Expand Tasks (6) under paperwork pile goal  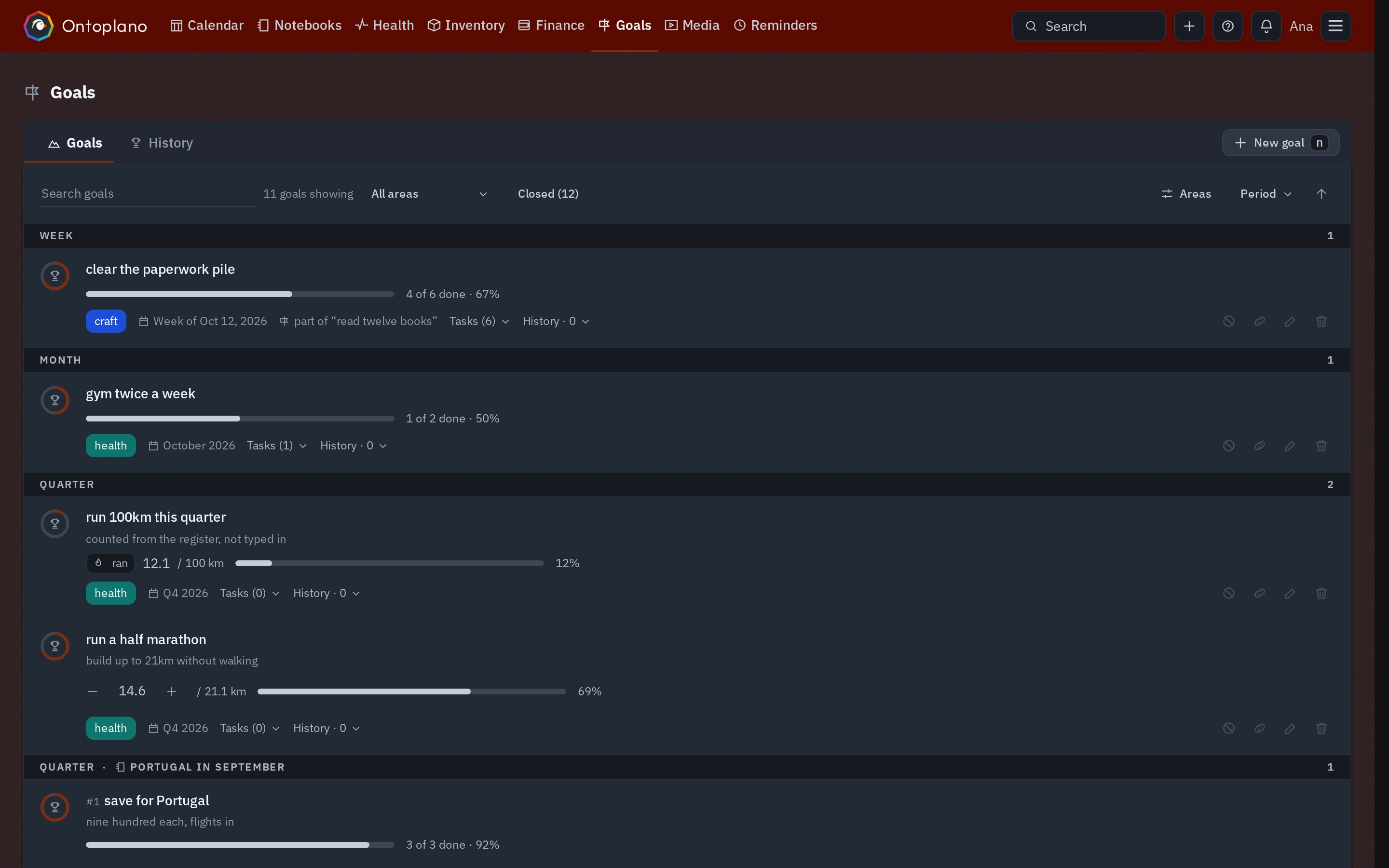tap(479, 321)
